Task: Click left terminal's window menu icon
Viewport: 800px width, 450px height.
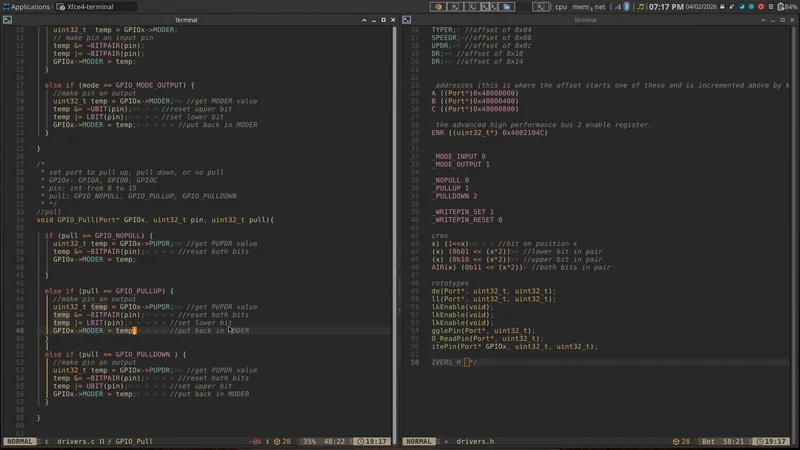Action: click(6, 19)
